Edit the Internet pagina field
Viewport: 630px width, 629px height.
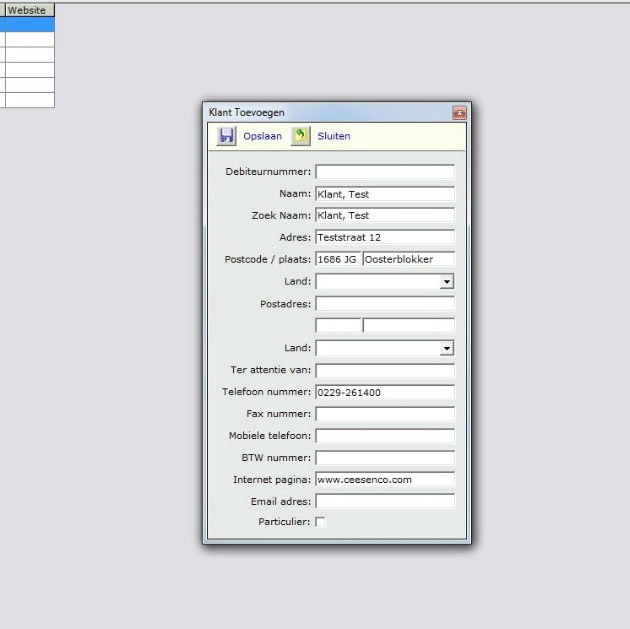pos(384,480)
